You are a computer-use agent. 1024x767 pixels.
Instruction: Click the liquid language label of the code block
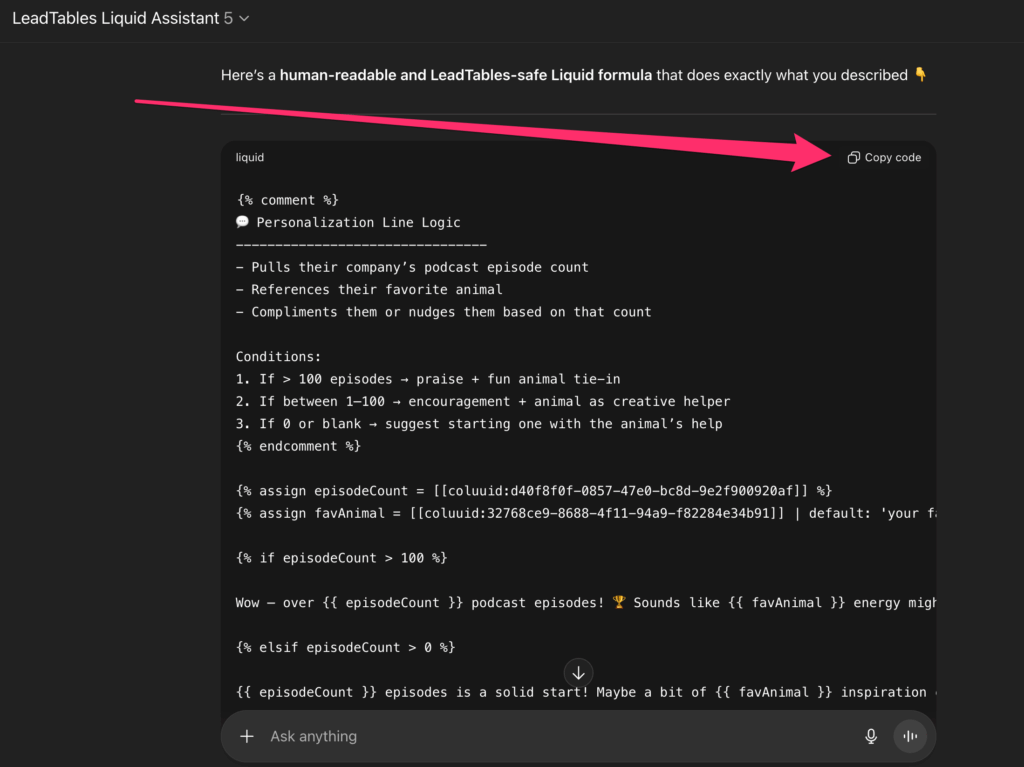click(x=250, y=158)
